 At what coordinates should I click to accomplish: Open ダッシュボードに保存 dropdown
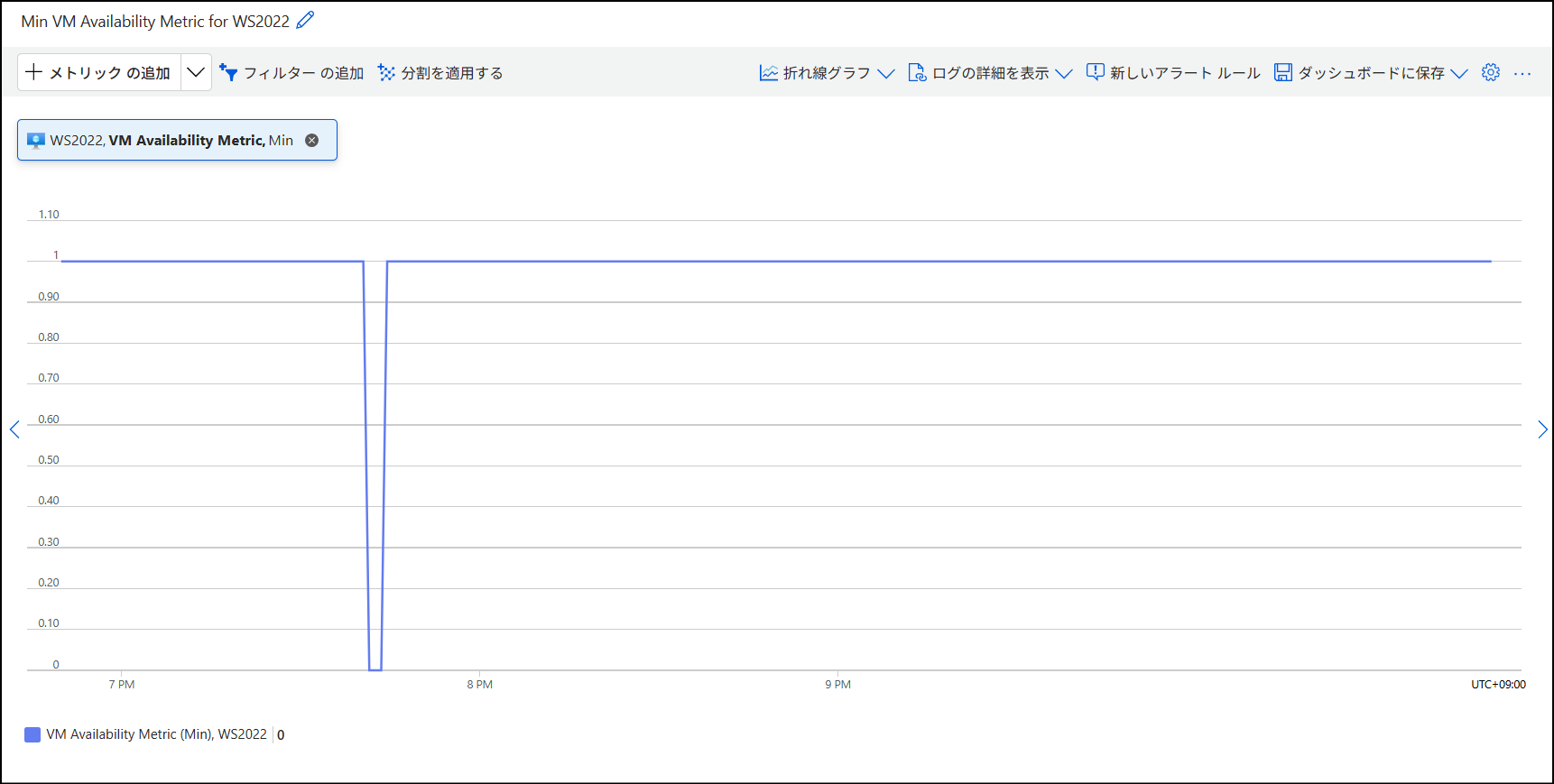coord(1371,73)
